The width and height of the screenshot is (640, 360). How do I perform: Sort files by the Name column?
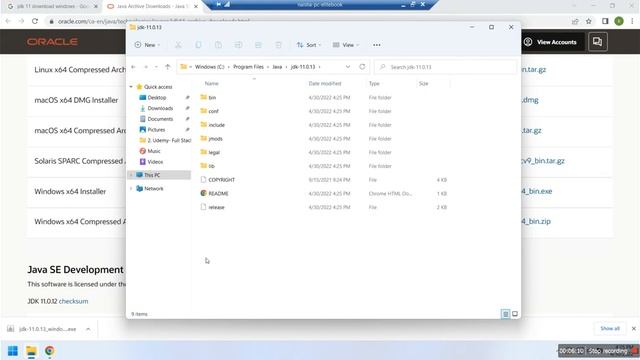[x=211, y=84]
